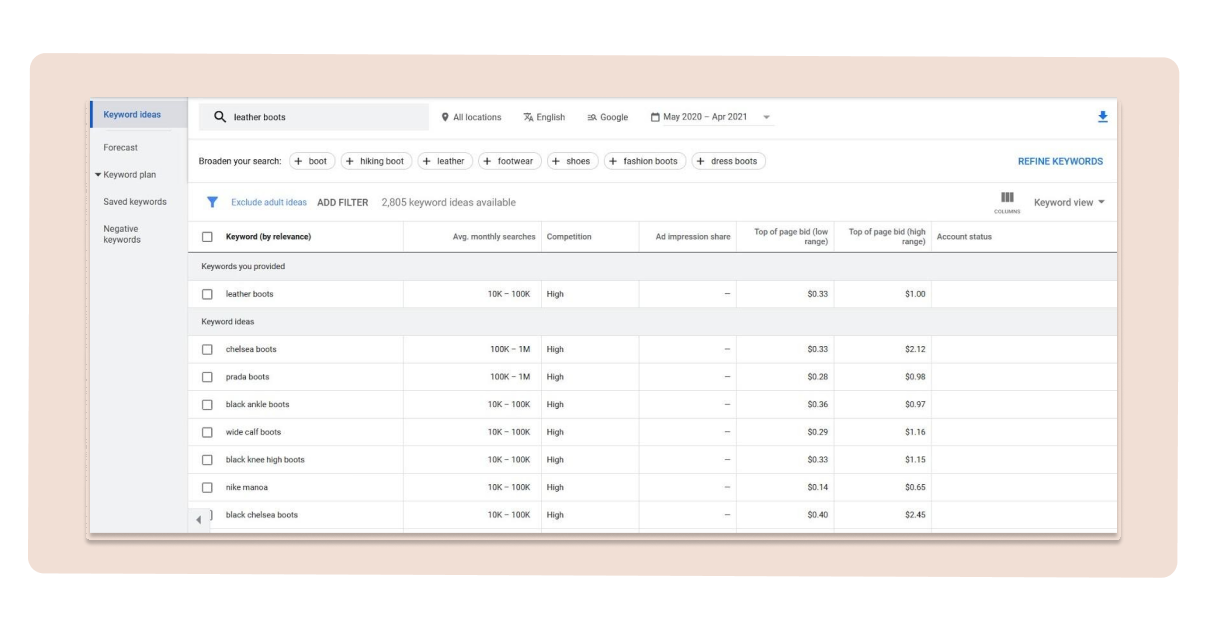Screen dimensions: 1208x638
Task: Click the black chelsea boots keyword text
Action: click(262, 515)
